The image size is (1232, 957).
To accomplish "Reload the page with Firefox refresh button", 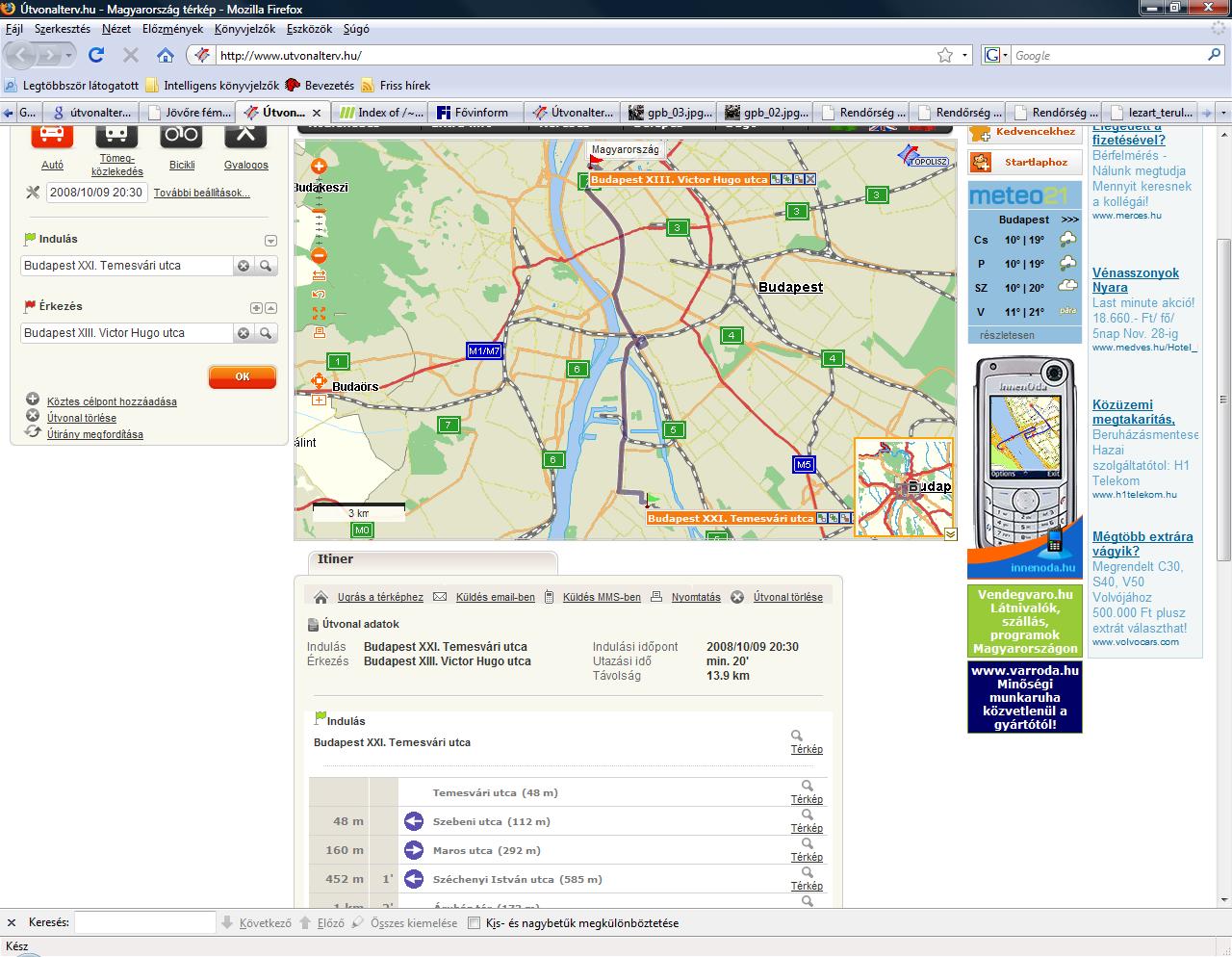I will [x=96, y=55].
